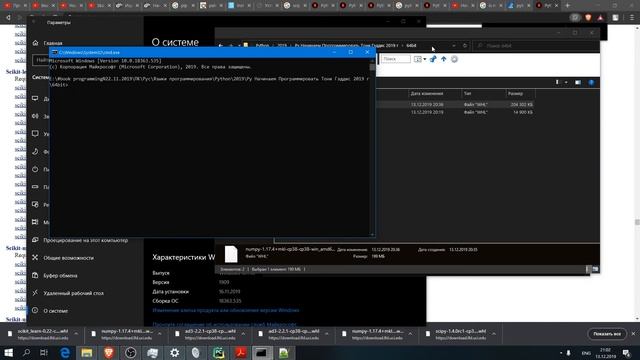This screenshot has width=640, height=360.
Task: Go back in File Explorer window
Action: tap(221, 46)
